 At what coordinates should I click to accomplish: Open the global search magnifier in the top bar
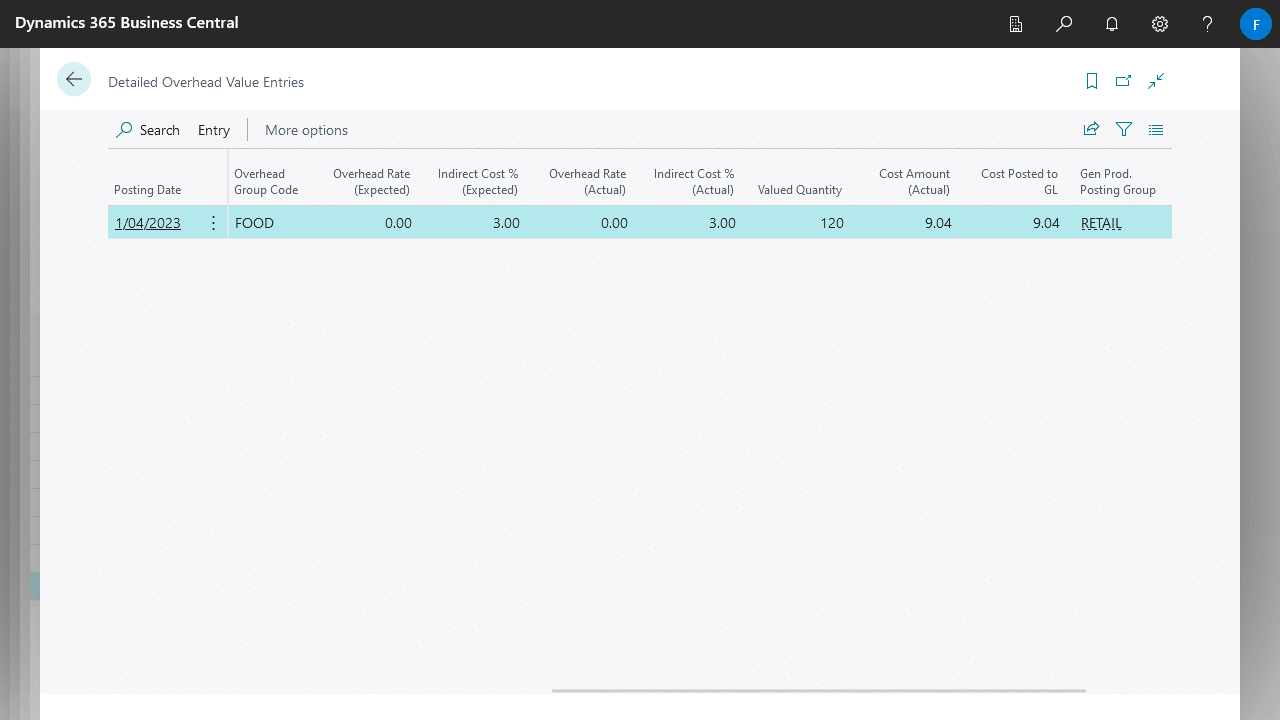[1064, 24]
